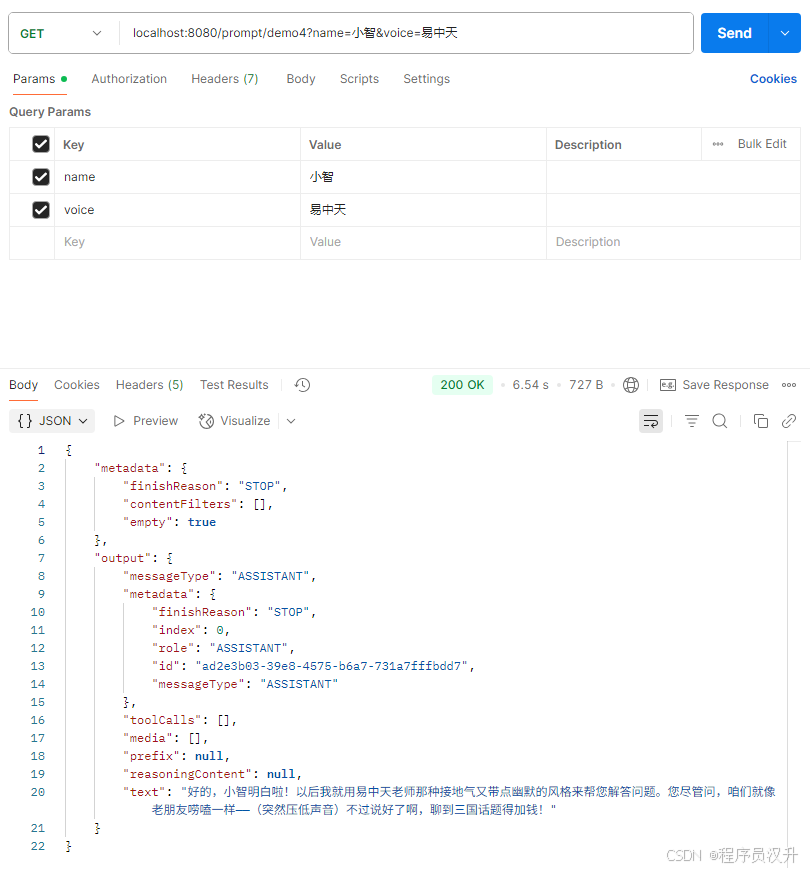Click the Save Response example icon
This screenshot has width=810, height=871.
pyautogui.click(x=667, y=385)
